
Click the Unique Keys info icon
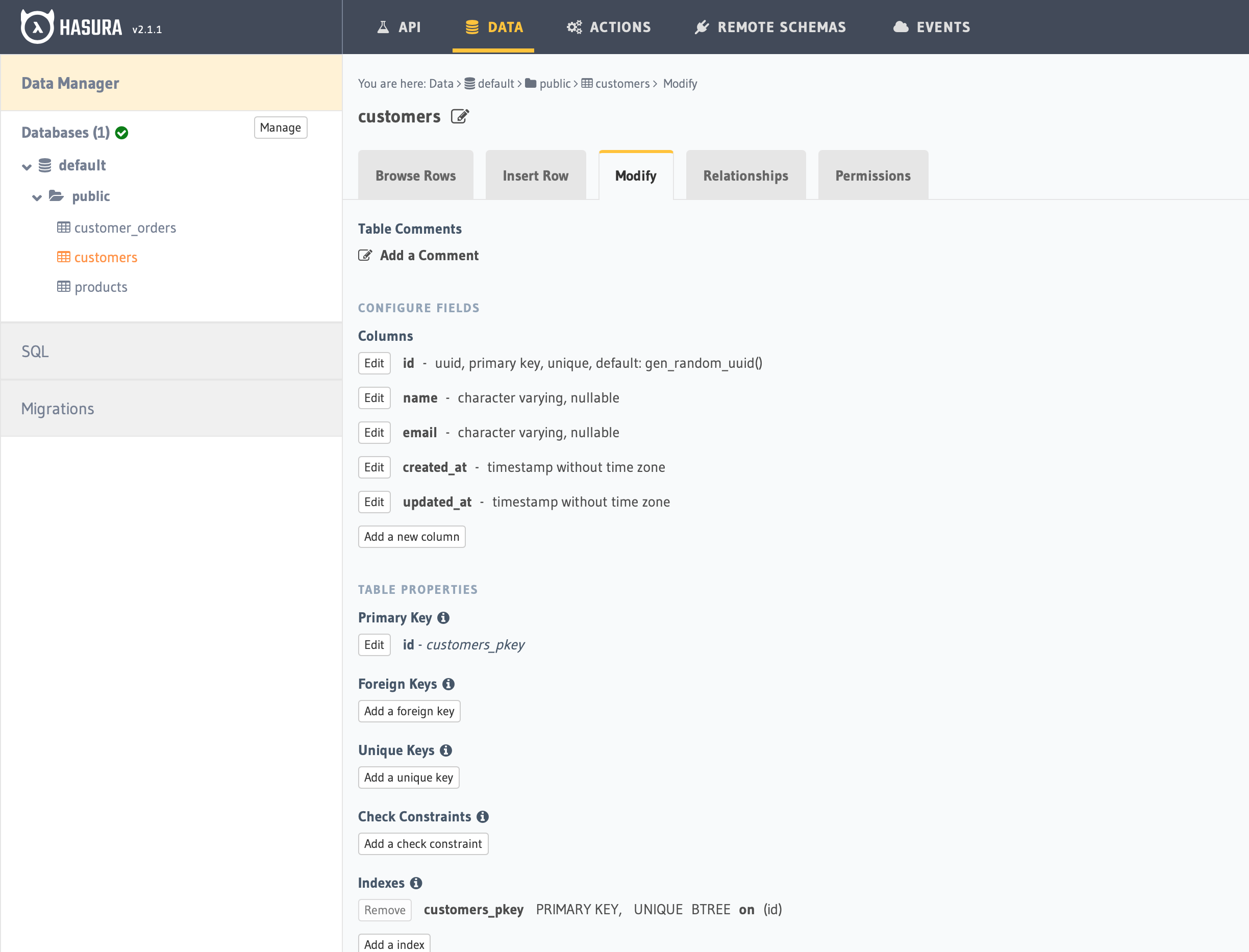tap(446, 750)
